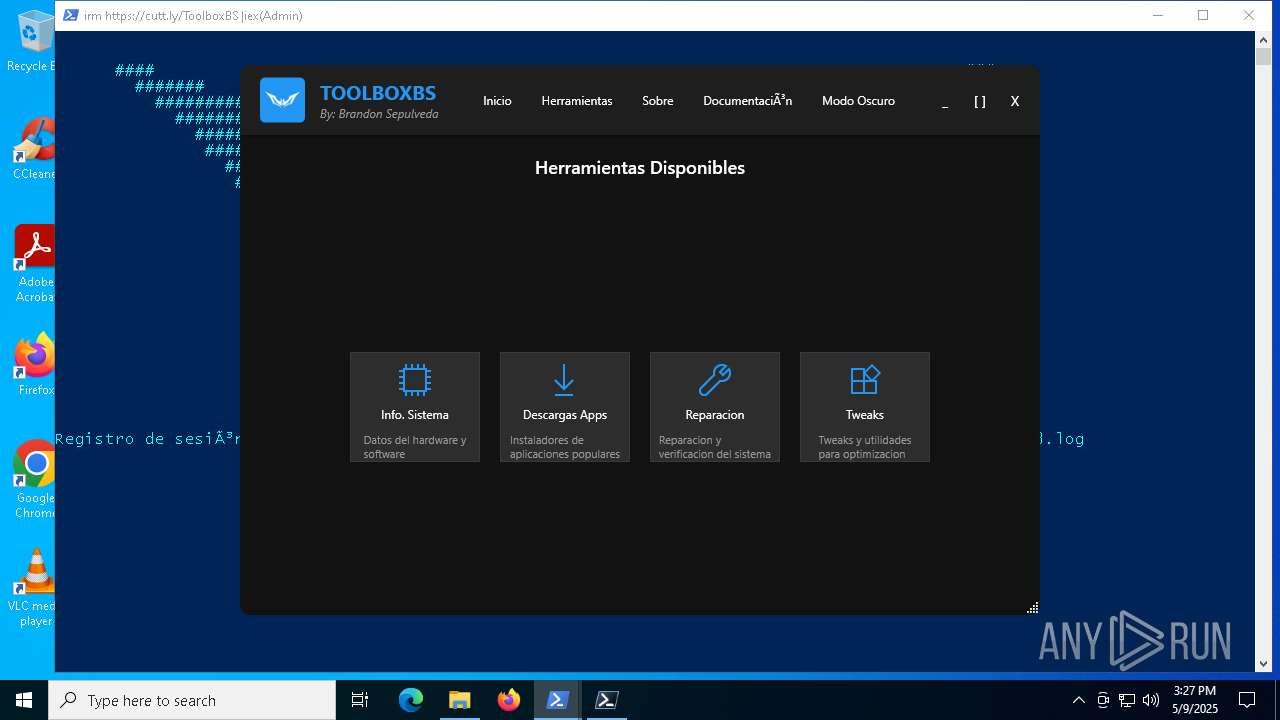Open the notification center icon
Viewport: 1280px width, 720px height.
(1247, 700)
